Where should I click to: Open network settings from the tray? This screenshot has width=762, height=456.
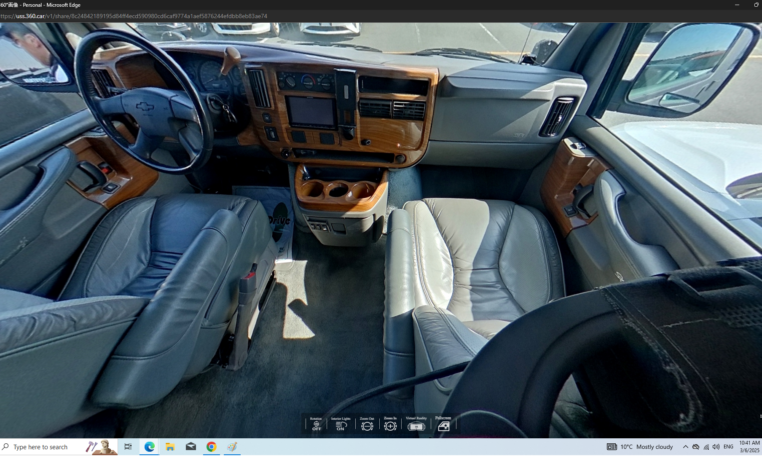tap(706, 447)
